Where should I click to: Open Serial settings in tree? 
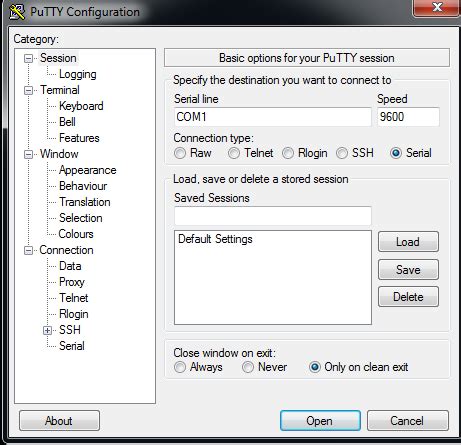pos(72,346)
